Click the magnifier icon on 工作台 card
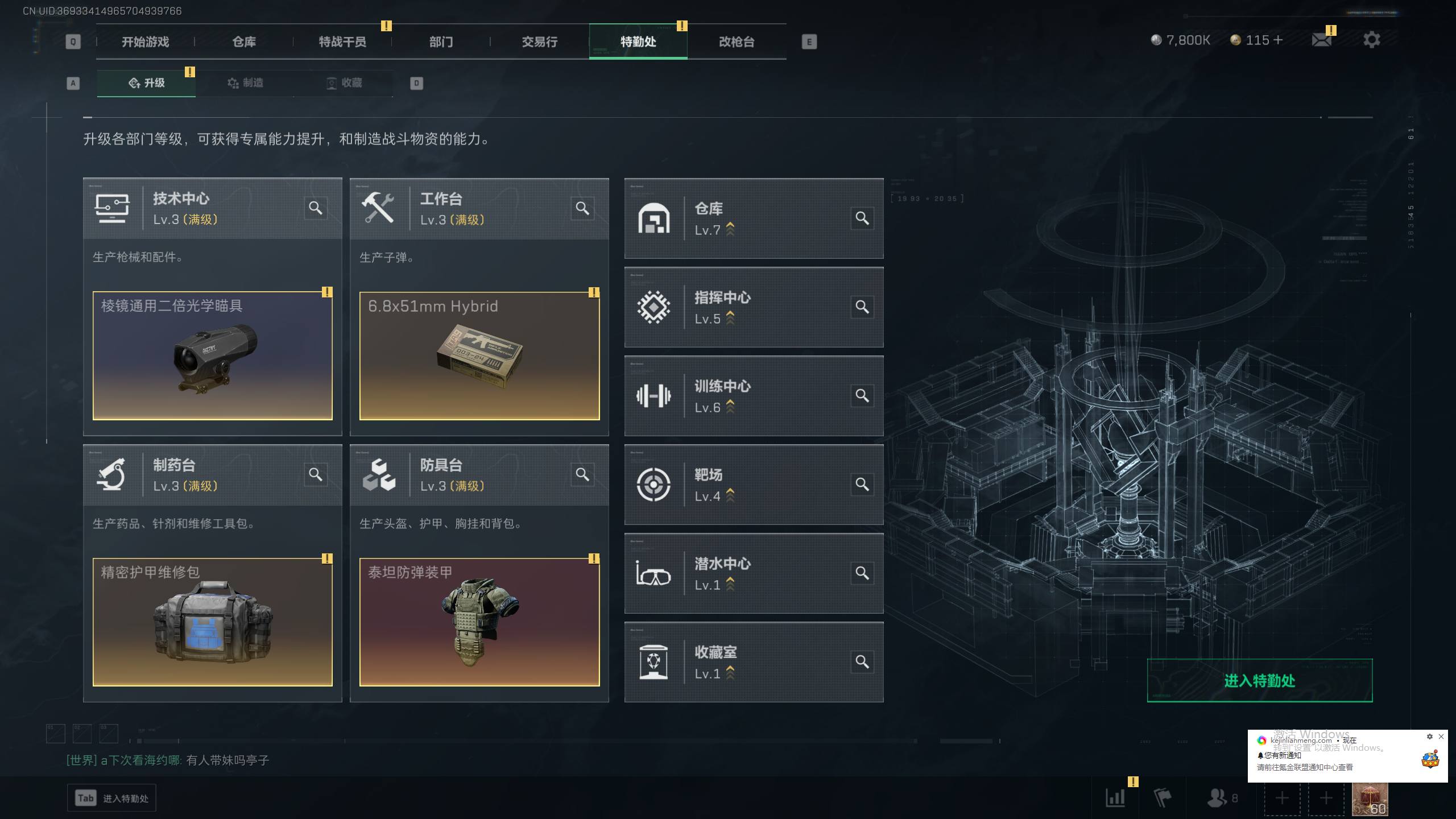1456x819 pixels. tap(582, 208)
